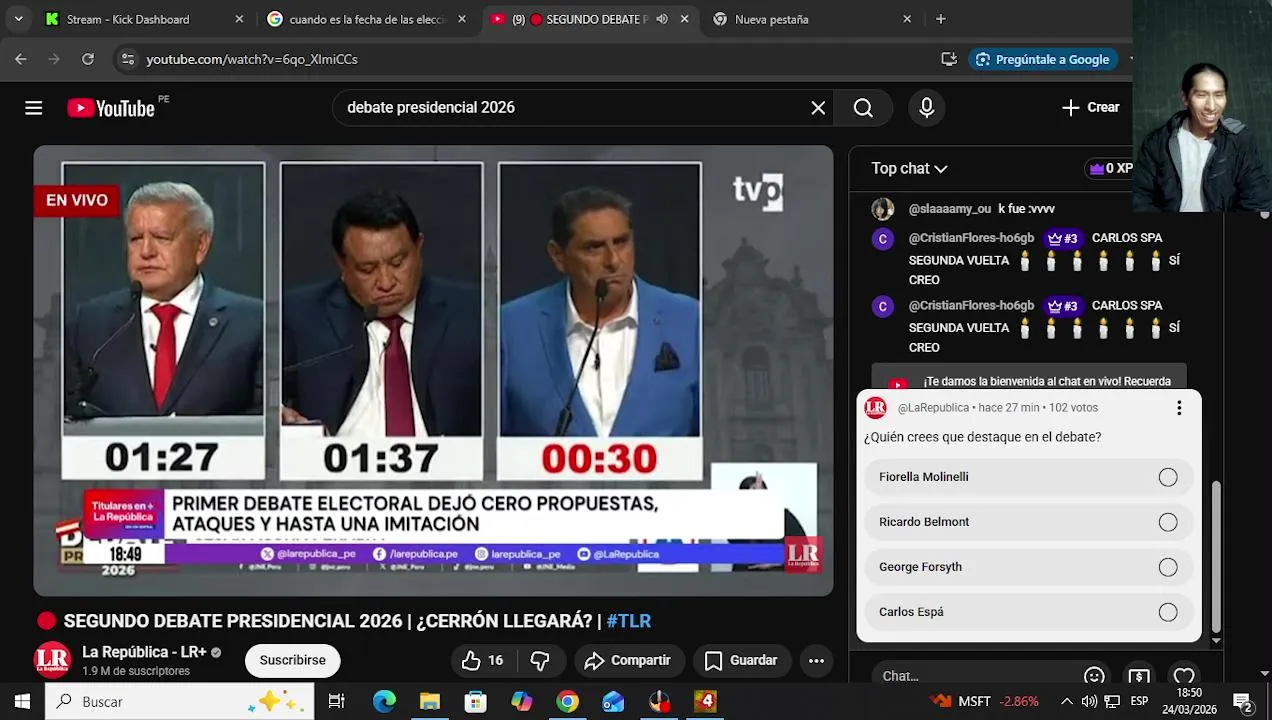This screenshot has width=1272, height=720.
Task: Expand the Top chat dropdown
Action: coord(909,169)
